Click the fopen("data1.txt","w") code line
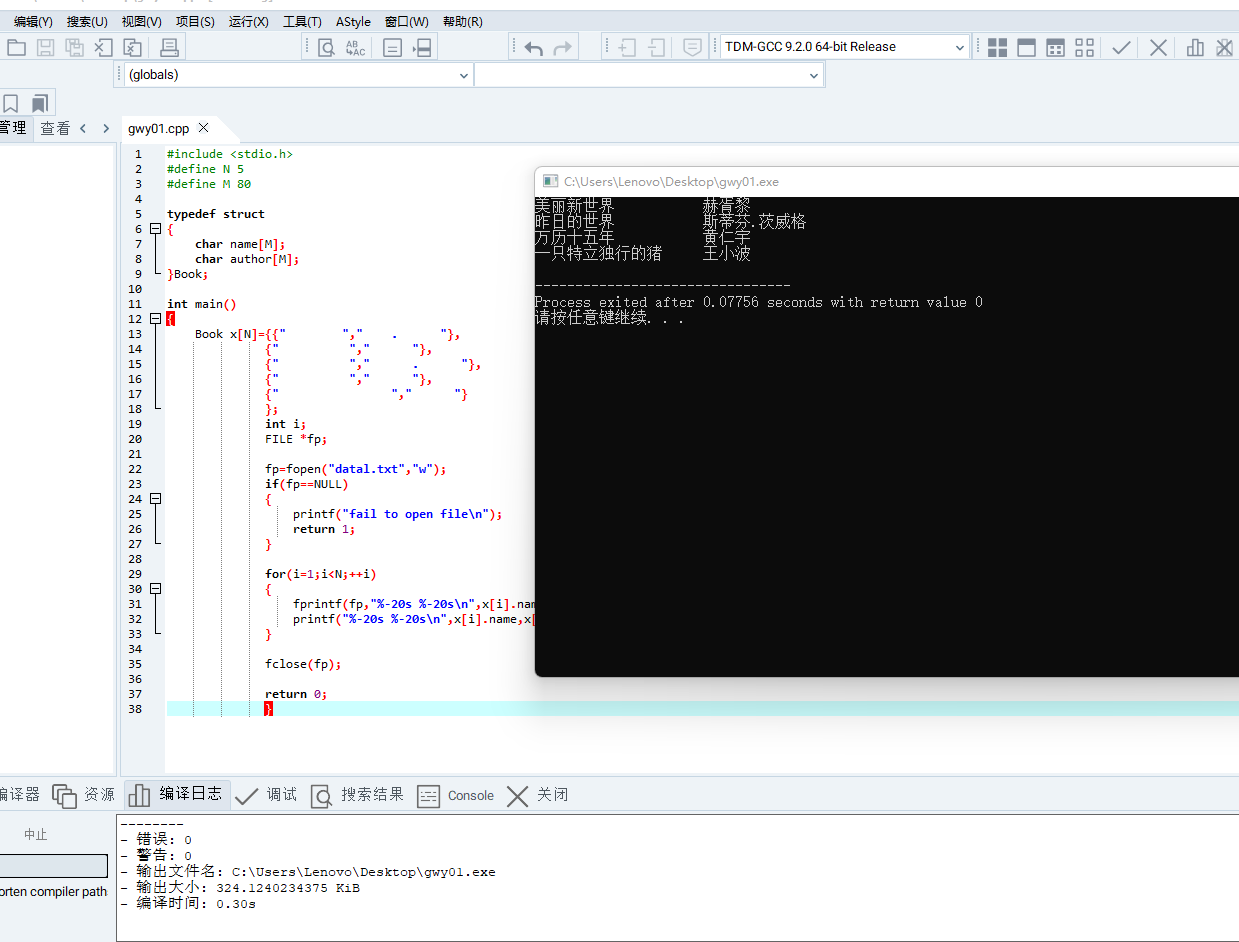 pos(355,469)
